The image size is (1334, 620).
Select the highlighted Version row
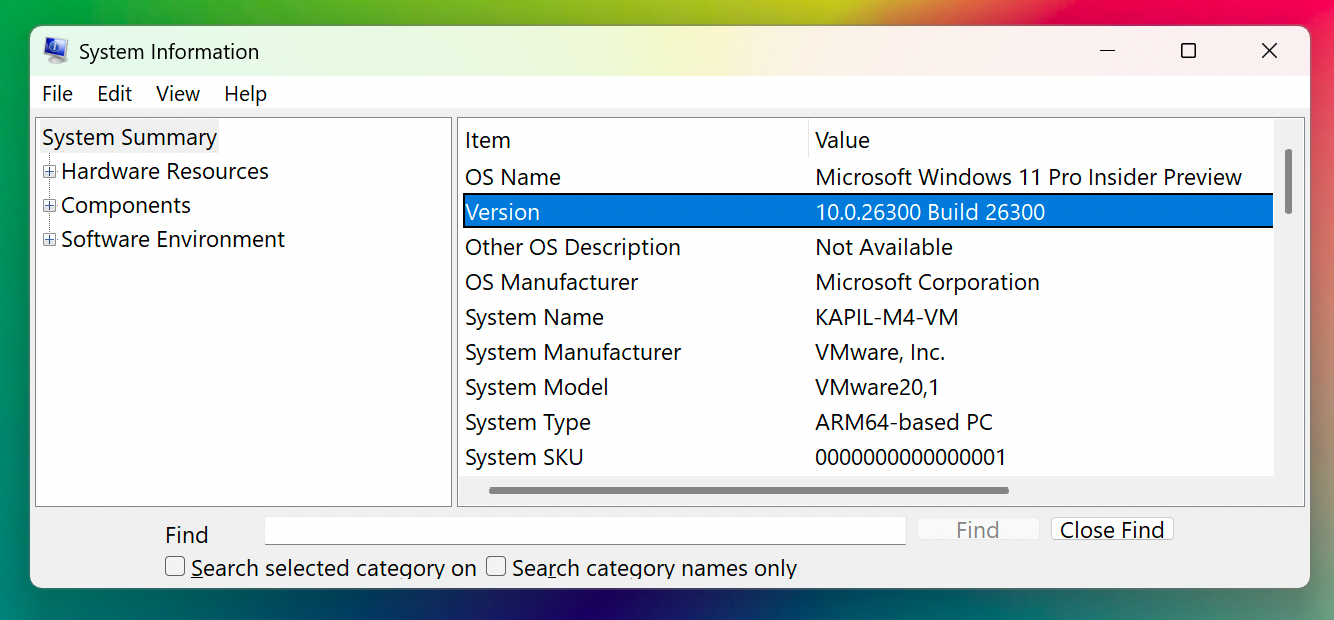coord(867,212)
